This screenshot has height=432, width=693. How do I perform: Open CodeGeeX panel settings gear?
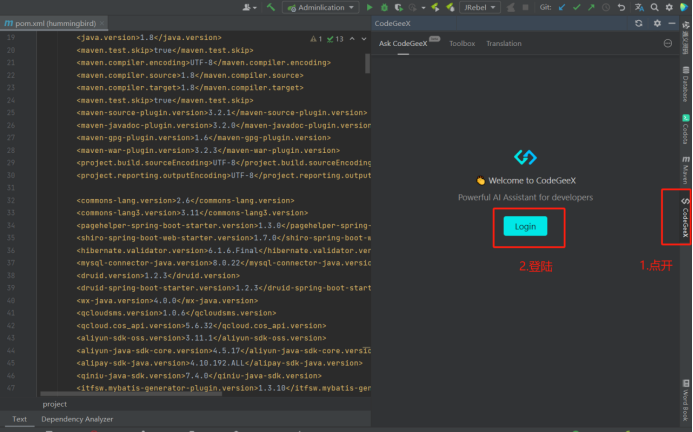coord(657,23)
